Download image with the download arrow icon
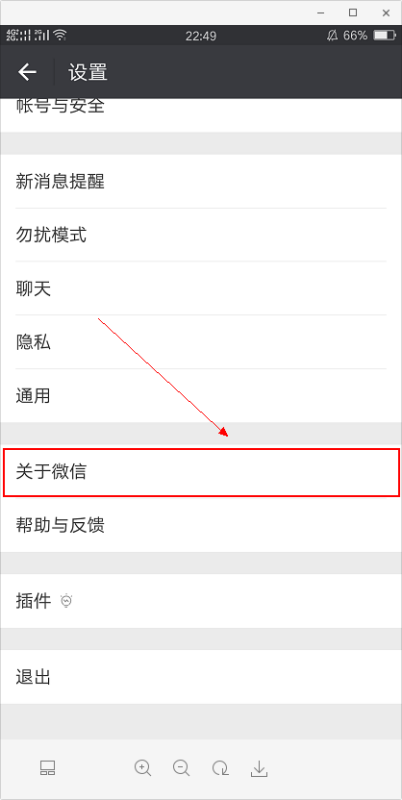This screenshot has height=800, width=402. pyautogui.click(x=259, y=768)
